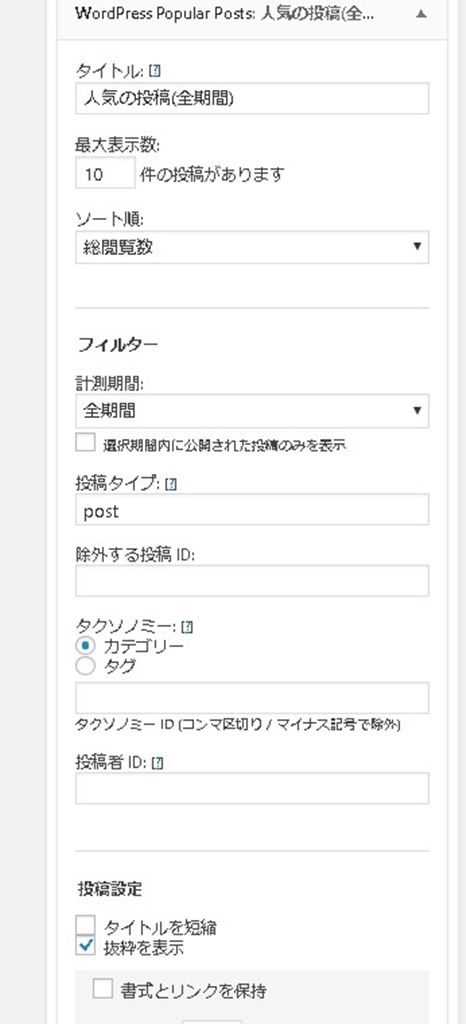
Task: Click the 投稿者 ID input field
Action: coord(252,788)
